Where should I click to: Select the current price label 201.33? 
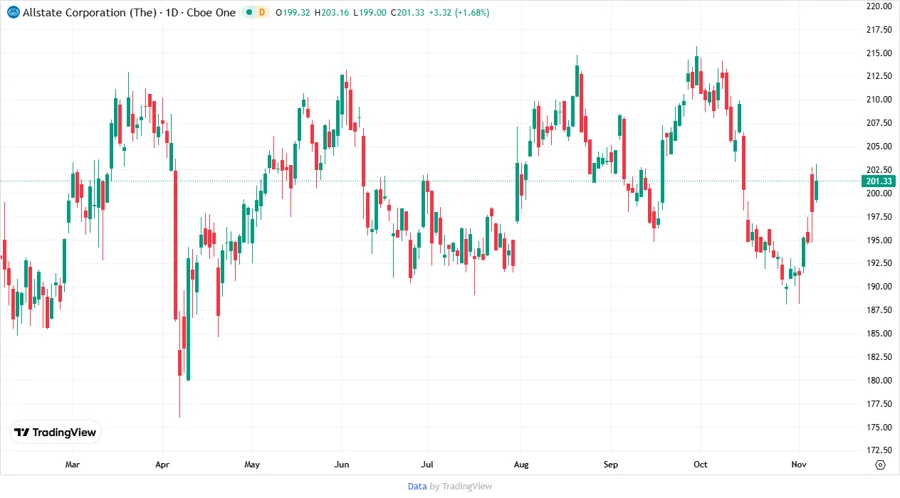click(879, 181)
